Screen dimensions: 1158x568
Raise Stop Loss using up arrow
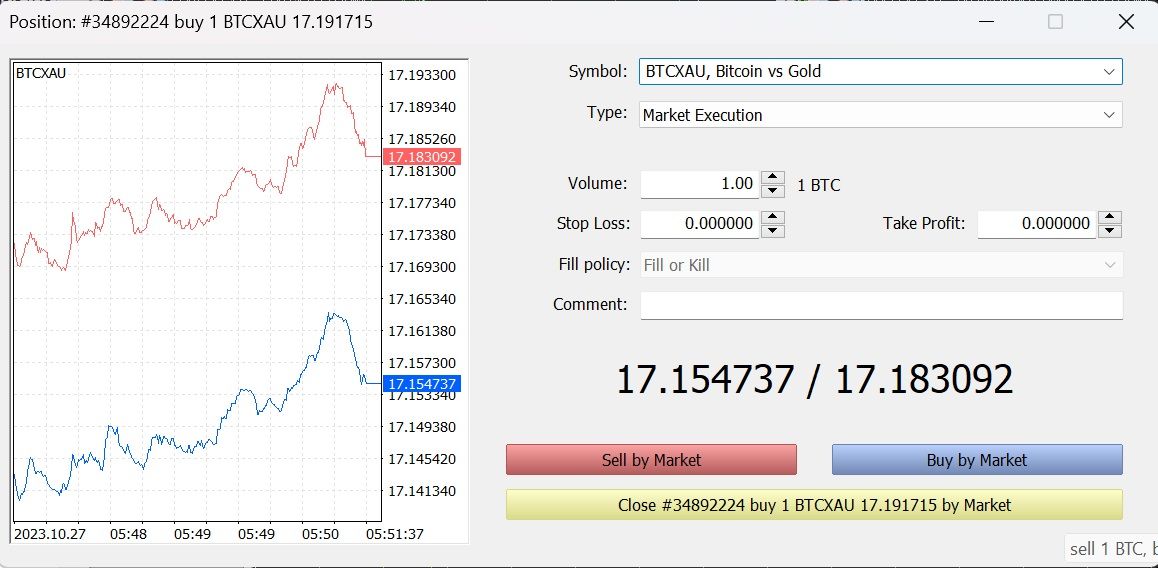coord(772,217)
